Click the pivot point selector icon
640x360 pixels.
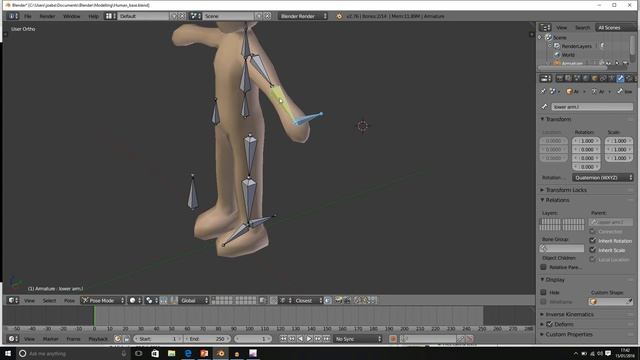pos(151,300)
